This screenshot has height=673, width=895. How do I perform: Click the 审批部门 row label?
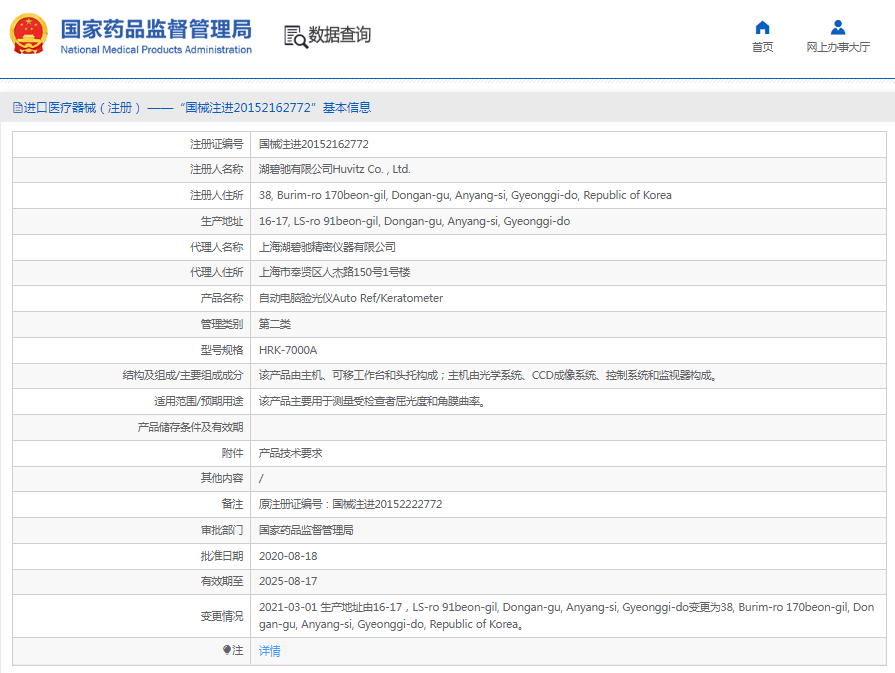click(221, 530)
